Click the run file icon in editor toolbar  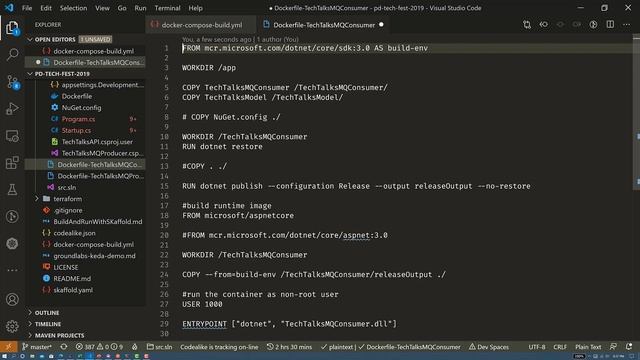(593, 25)
